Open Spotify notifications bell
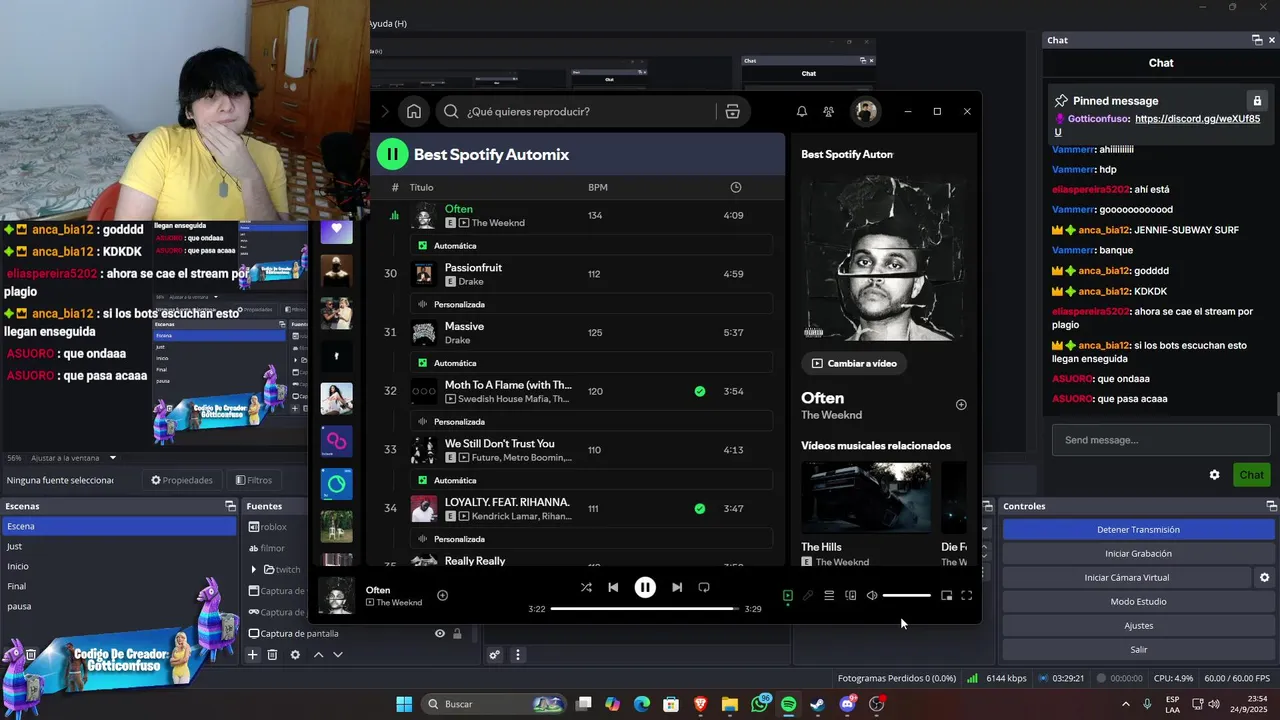This screenshot has height=720, width=1280. [x=801, y=111]
